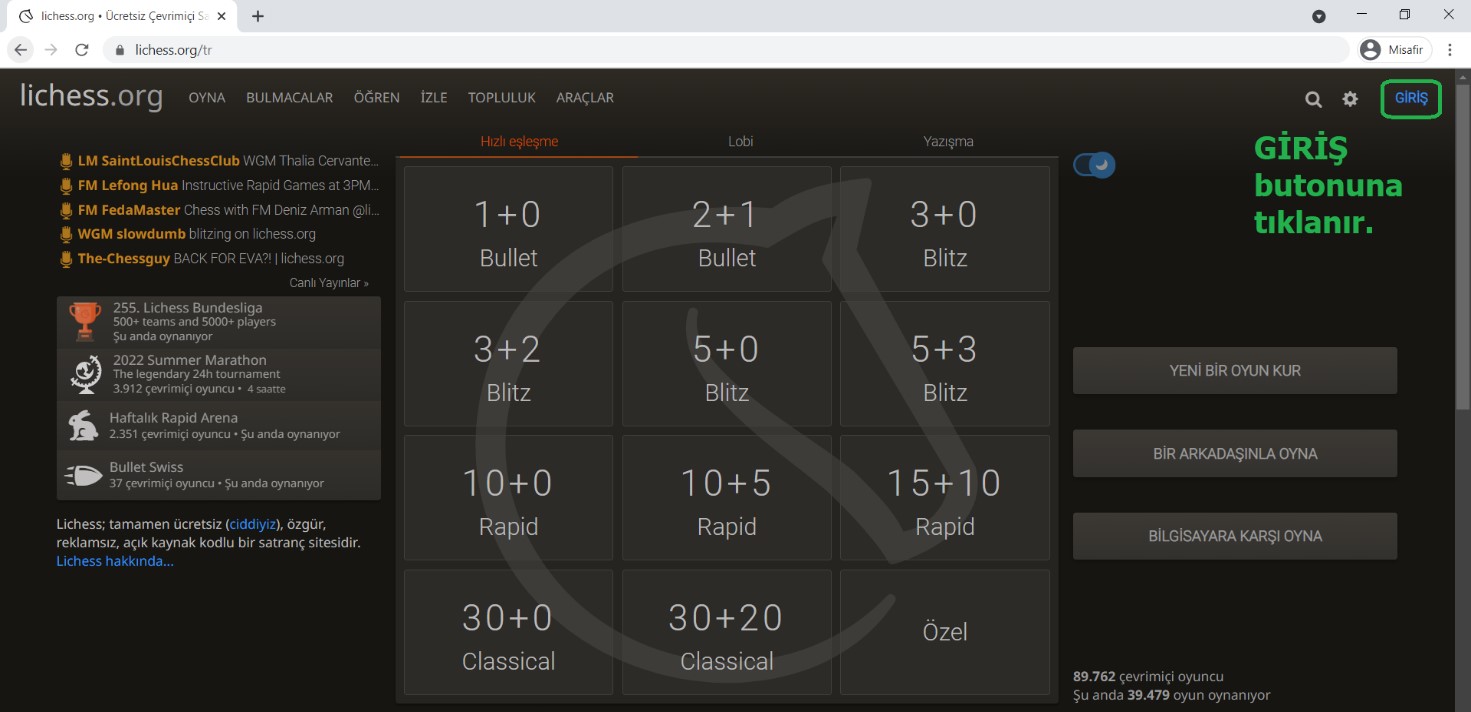The height and width of the screenshot is (712, 1471).
Task: Start a 5+3 Blitz game
Action: click(x=945, y=364)
